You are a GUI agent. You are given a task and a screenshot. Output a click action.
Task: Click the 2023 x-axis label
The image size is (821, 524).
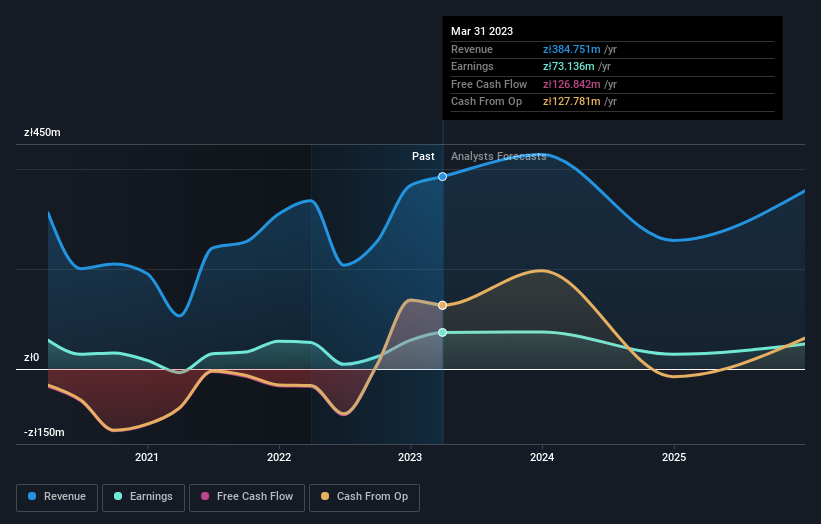tap(410, 457)
